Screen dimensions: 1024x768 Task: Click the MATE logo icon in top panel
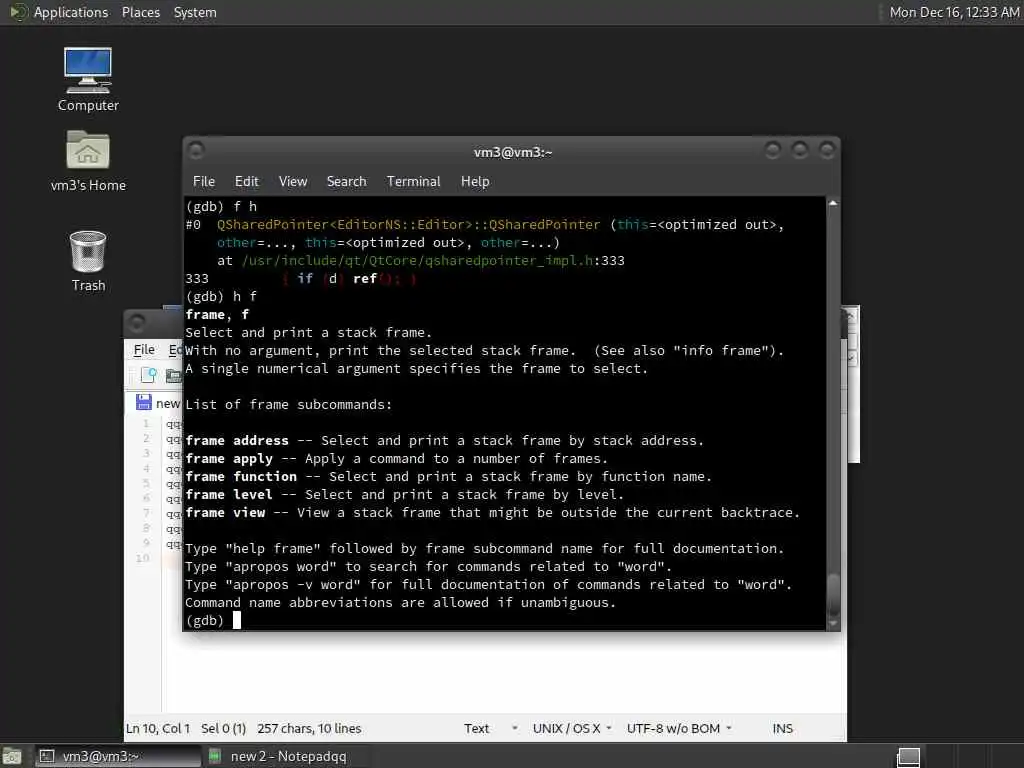tap(19, 12)
